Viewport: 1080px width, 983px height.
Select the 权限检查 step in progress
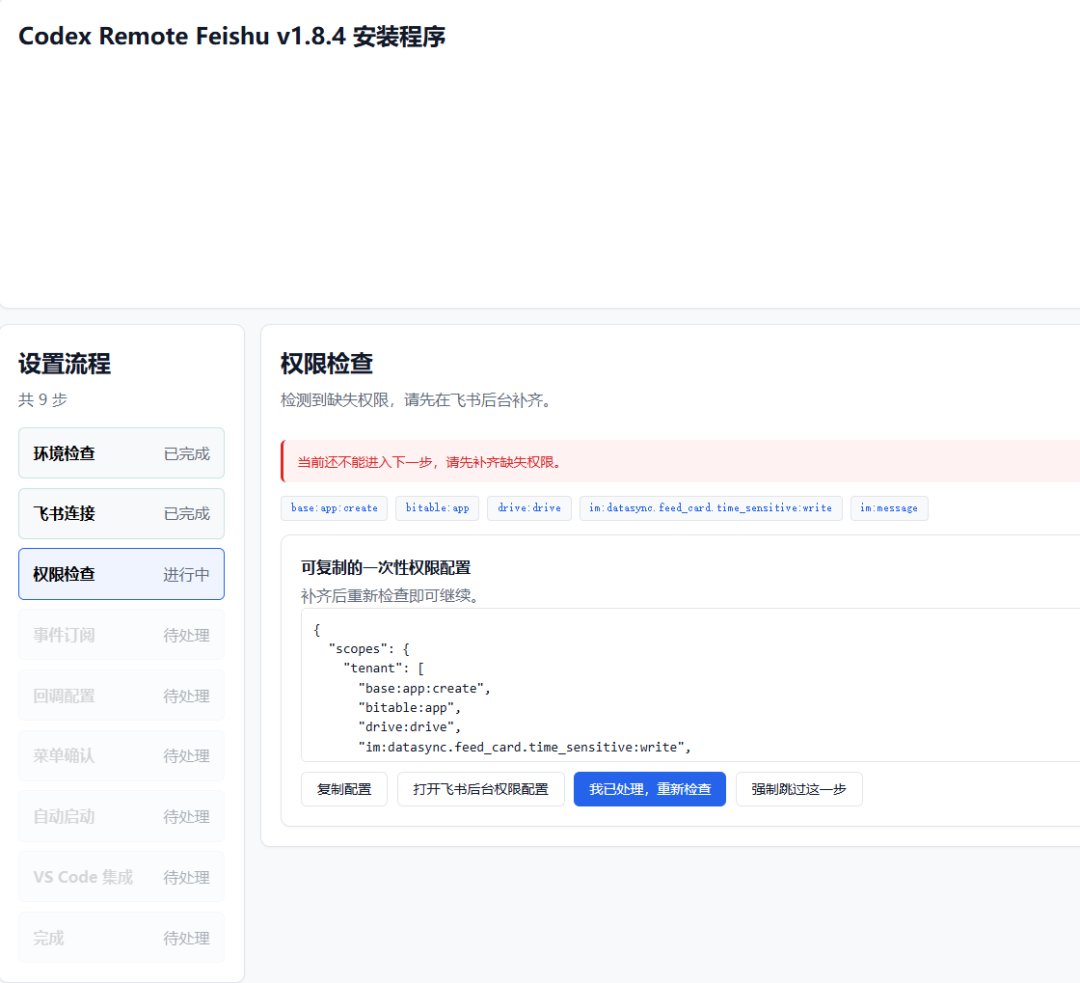tap(121, 574)
